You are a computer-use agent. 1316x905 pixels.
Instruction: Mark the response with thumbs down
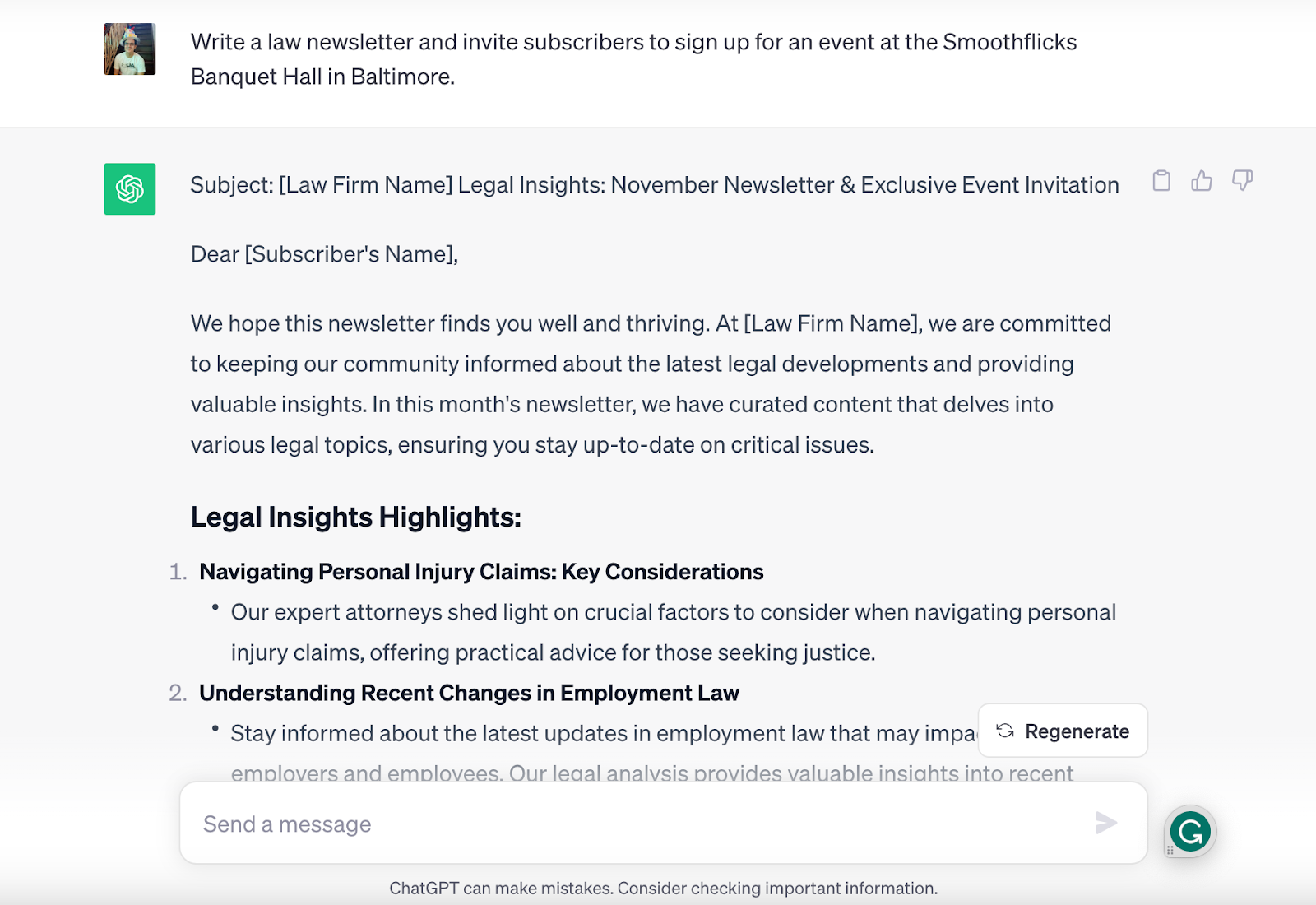coord(1242,181)
